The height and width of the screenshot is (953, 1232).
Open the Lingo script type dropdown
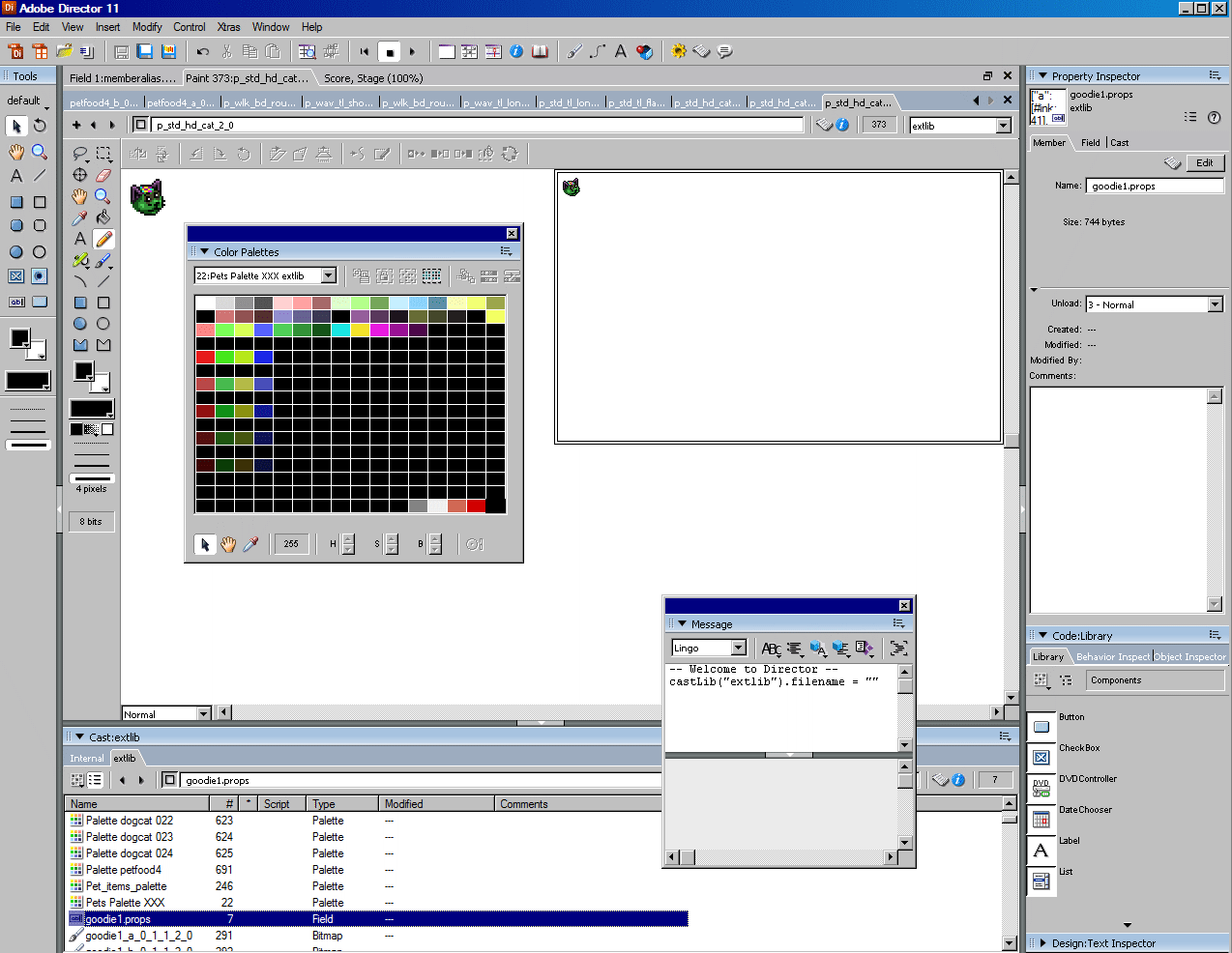coord(739,648)
